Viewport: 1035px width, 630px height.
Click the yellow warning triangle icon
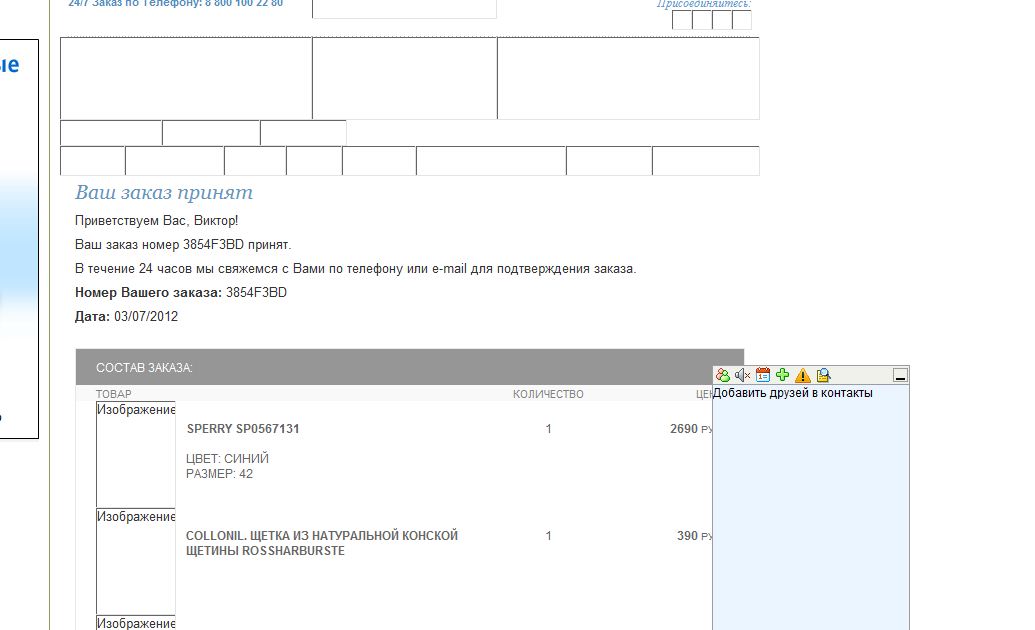(x=803, y=375)
